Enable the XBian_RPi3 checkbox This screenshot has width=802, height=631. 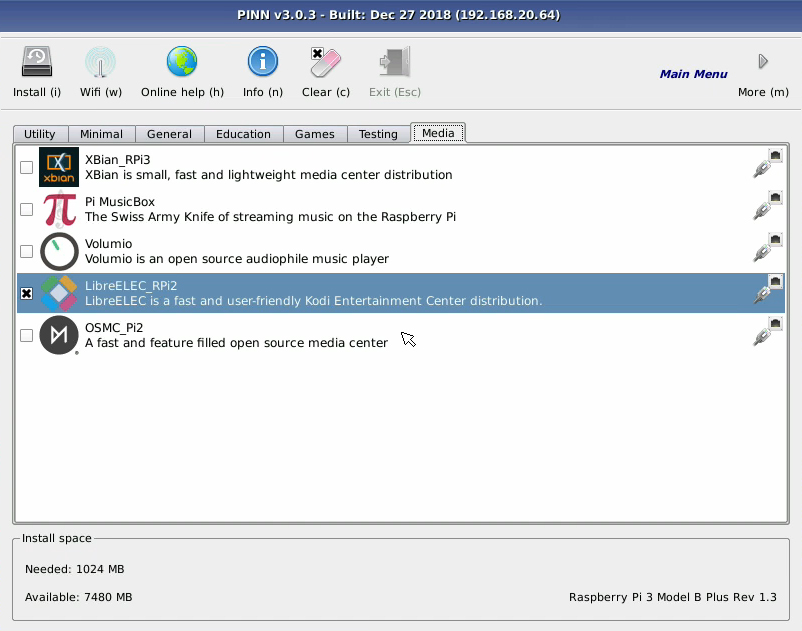27,168
